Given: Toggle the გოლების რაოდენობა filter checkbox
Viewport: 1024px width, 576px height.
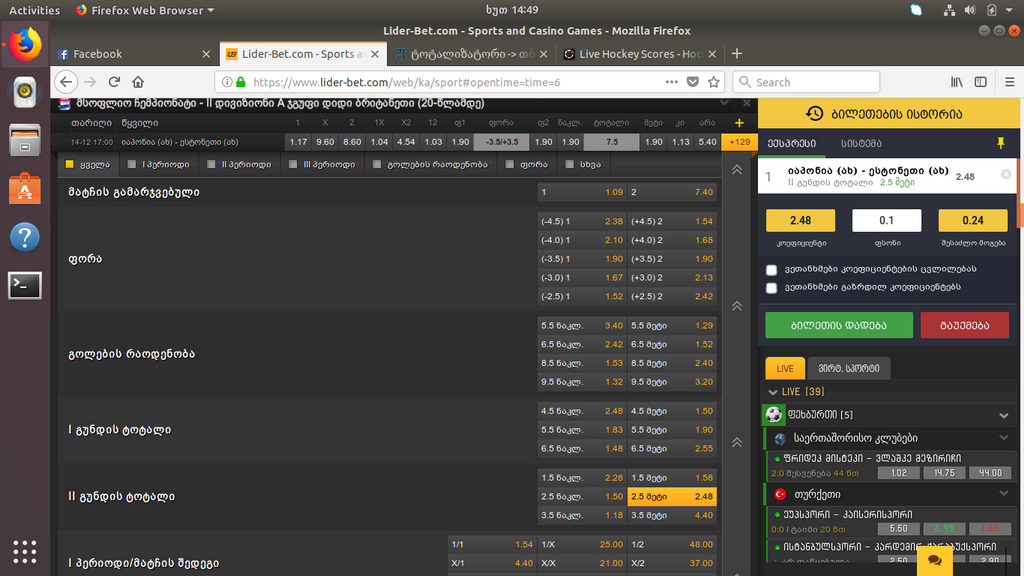Looking at the screenshot, I should point(377,164).
